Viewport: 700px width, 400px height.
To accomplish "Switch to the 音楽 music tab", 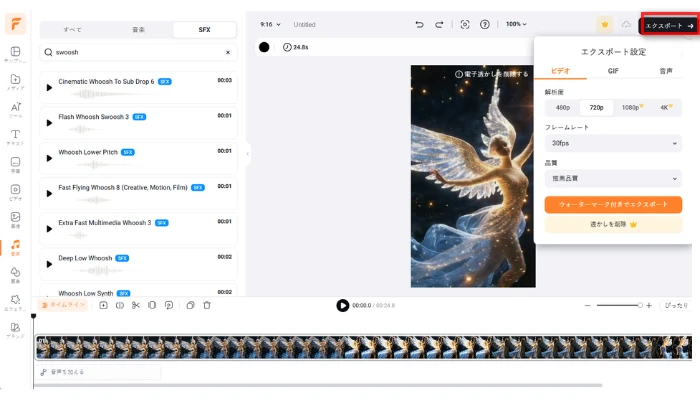I will point(138,30).
